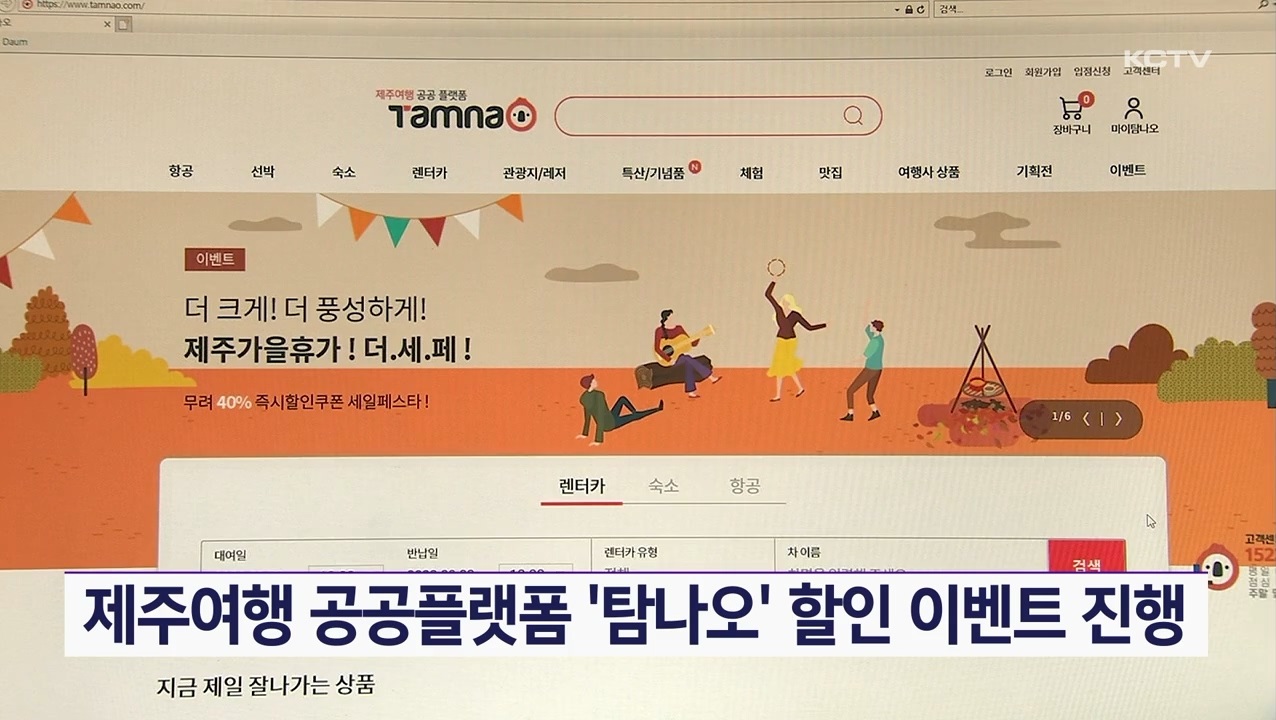Select the 렌터카 booking tab
The height and width of the screenshot is (720, 1276).
tap(581, 486)
